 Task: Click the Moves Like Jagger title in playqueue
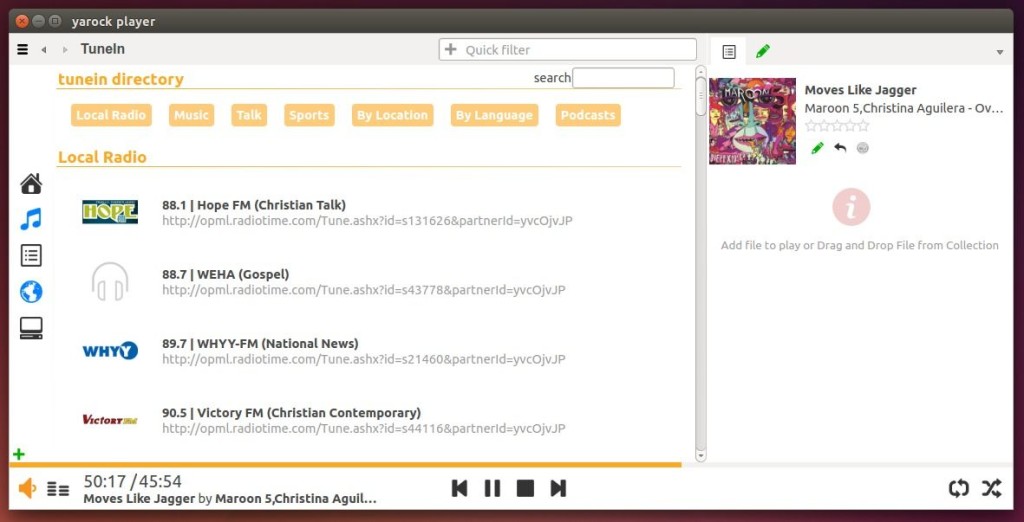coord(860,90)
